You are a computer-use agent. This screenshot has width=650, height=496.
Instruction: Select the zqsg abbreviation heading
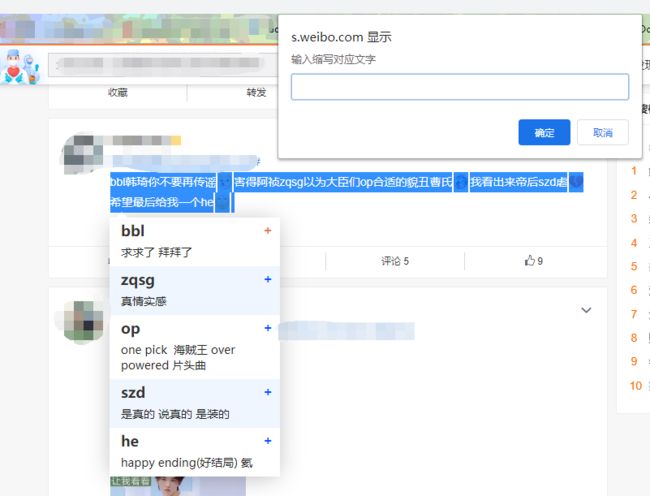click(138, 281)
